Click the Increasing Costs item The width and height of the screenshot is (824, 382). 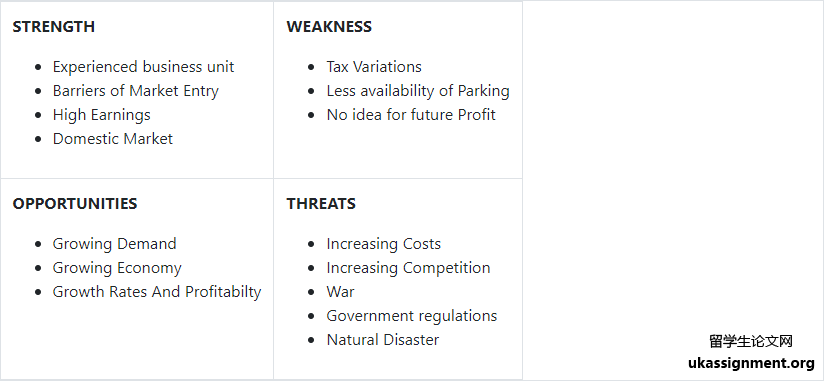(x=384, y=244)
